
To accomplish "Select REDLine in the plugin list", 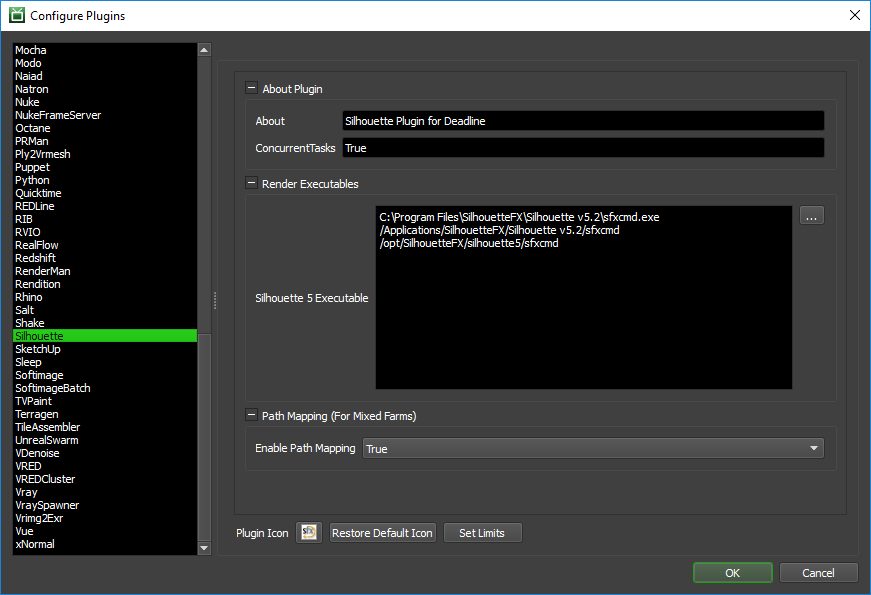I will [105, 206].
